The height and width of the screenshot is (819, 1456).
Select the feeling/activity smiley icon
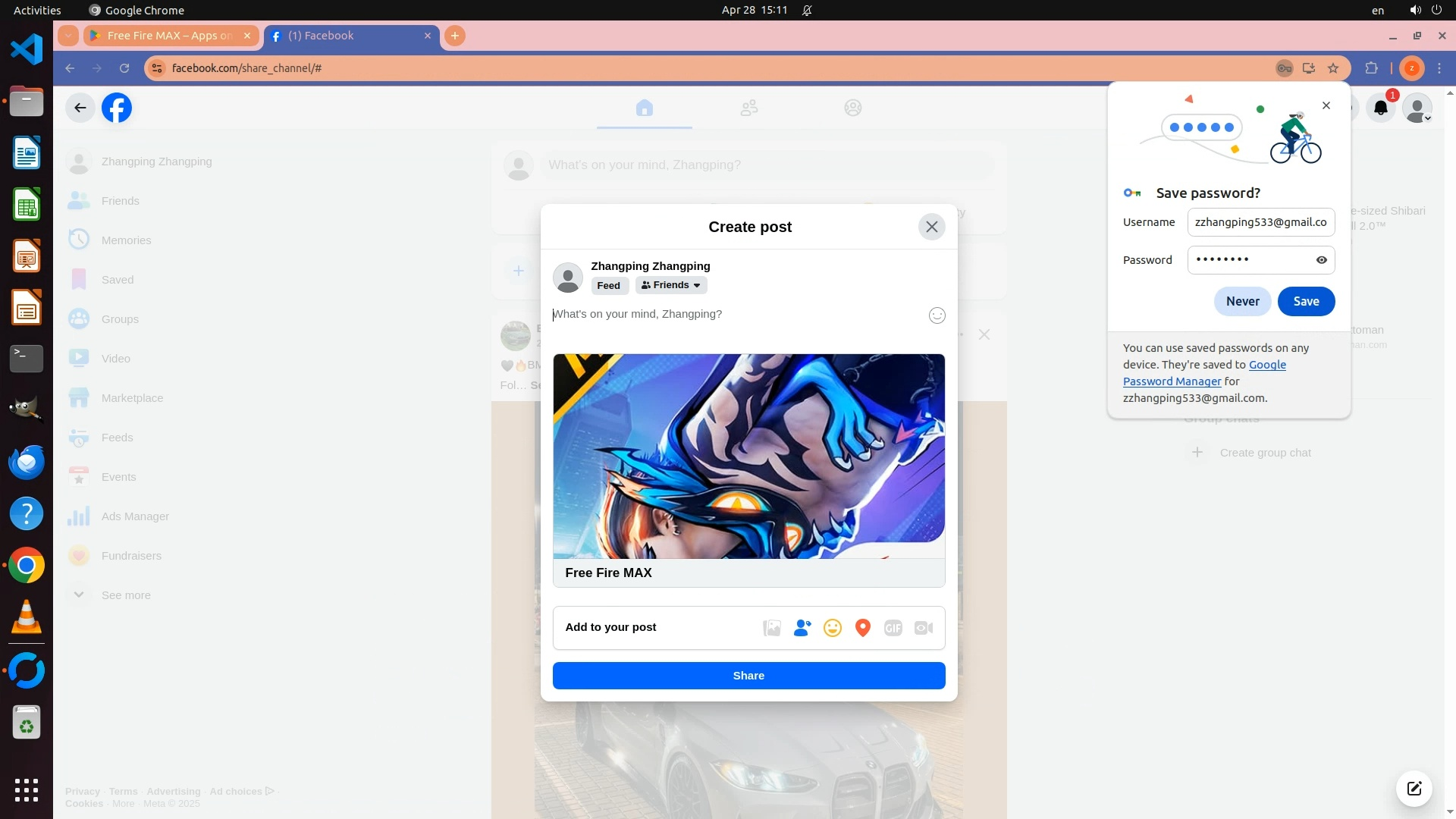[832, 628]
